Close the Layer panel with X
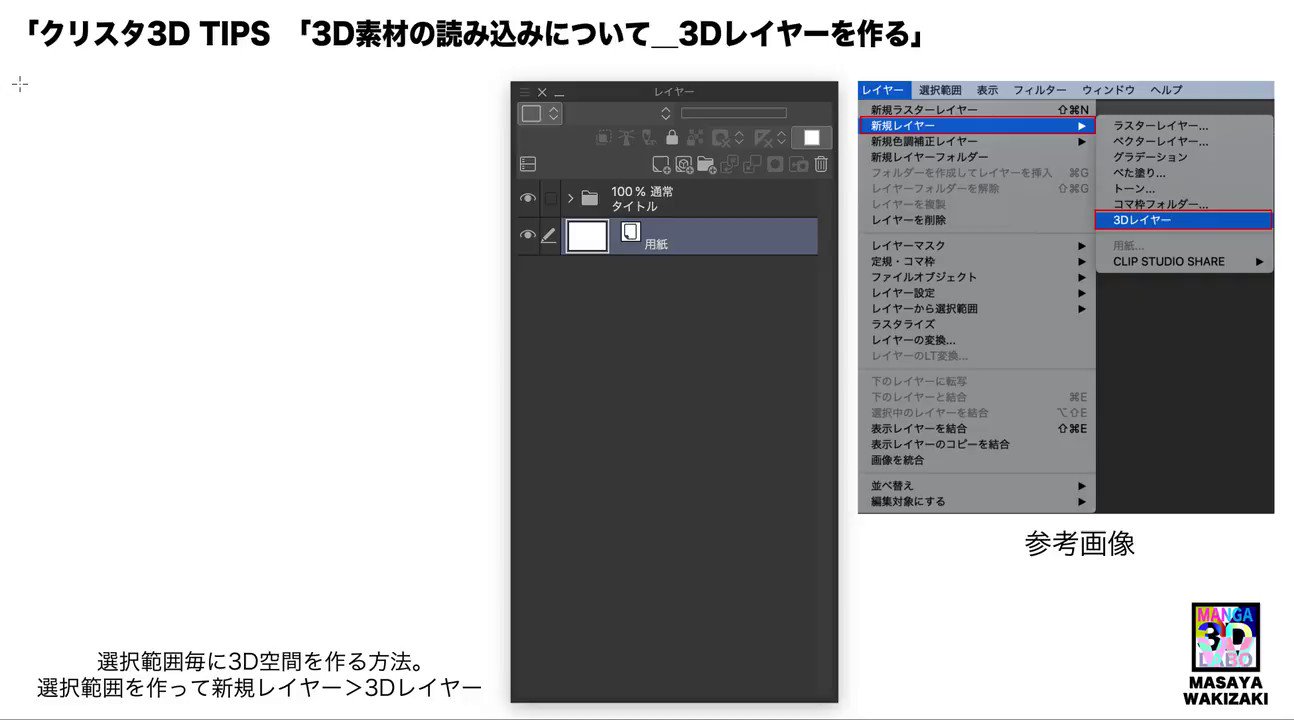 542,92
